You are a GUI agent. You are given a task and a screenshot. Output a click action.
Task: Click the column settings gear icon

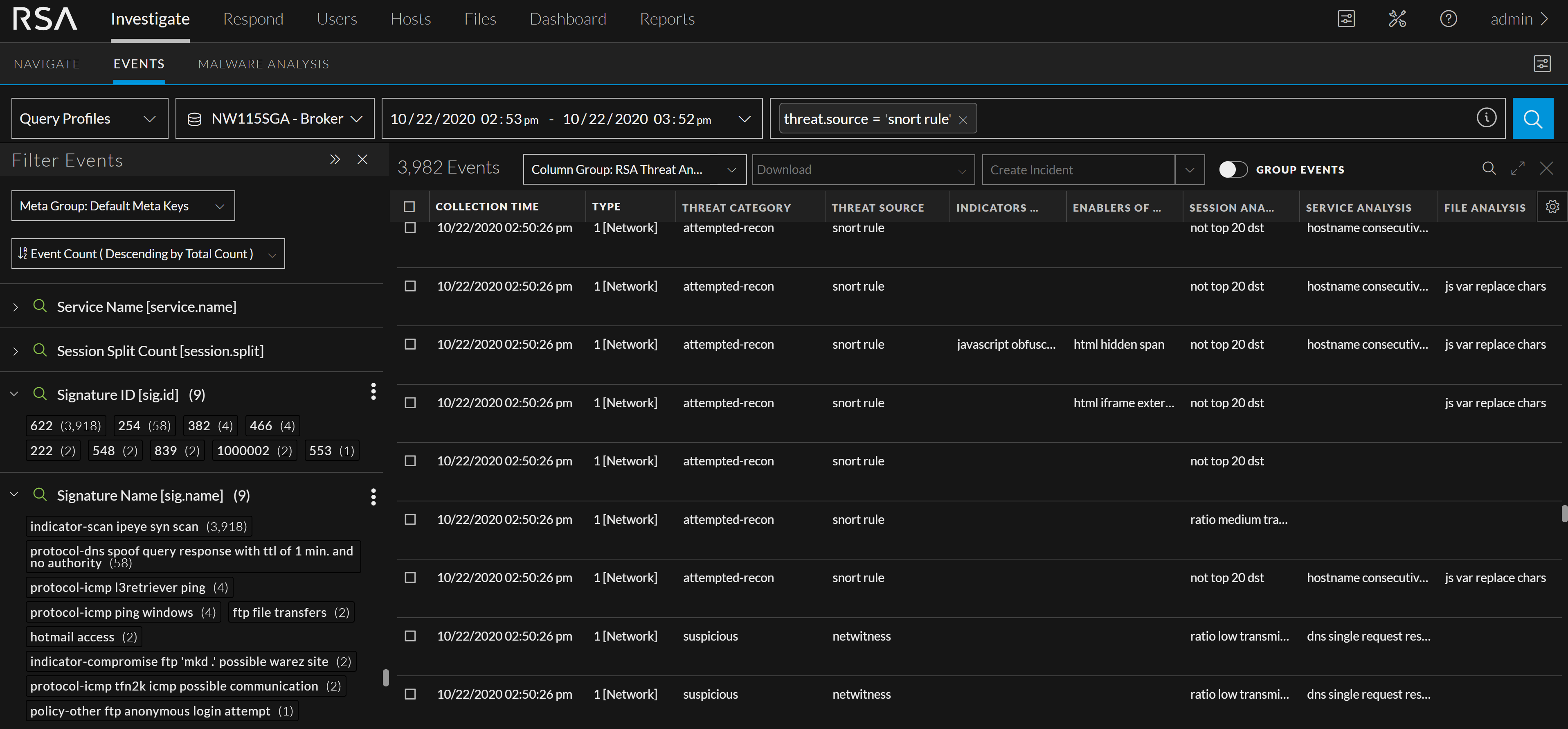[1552, 206]
